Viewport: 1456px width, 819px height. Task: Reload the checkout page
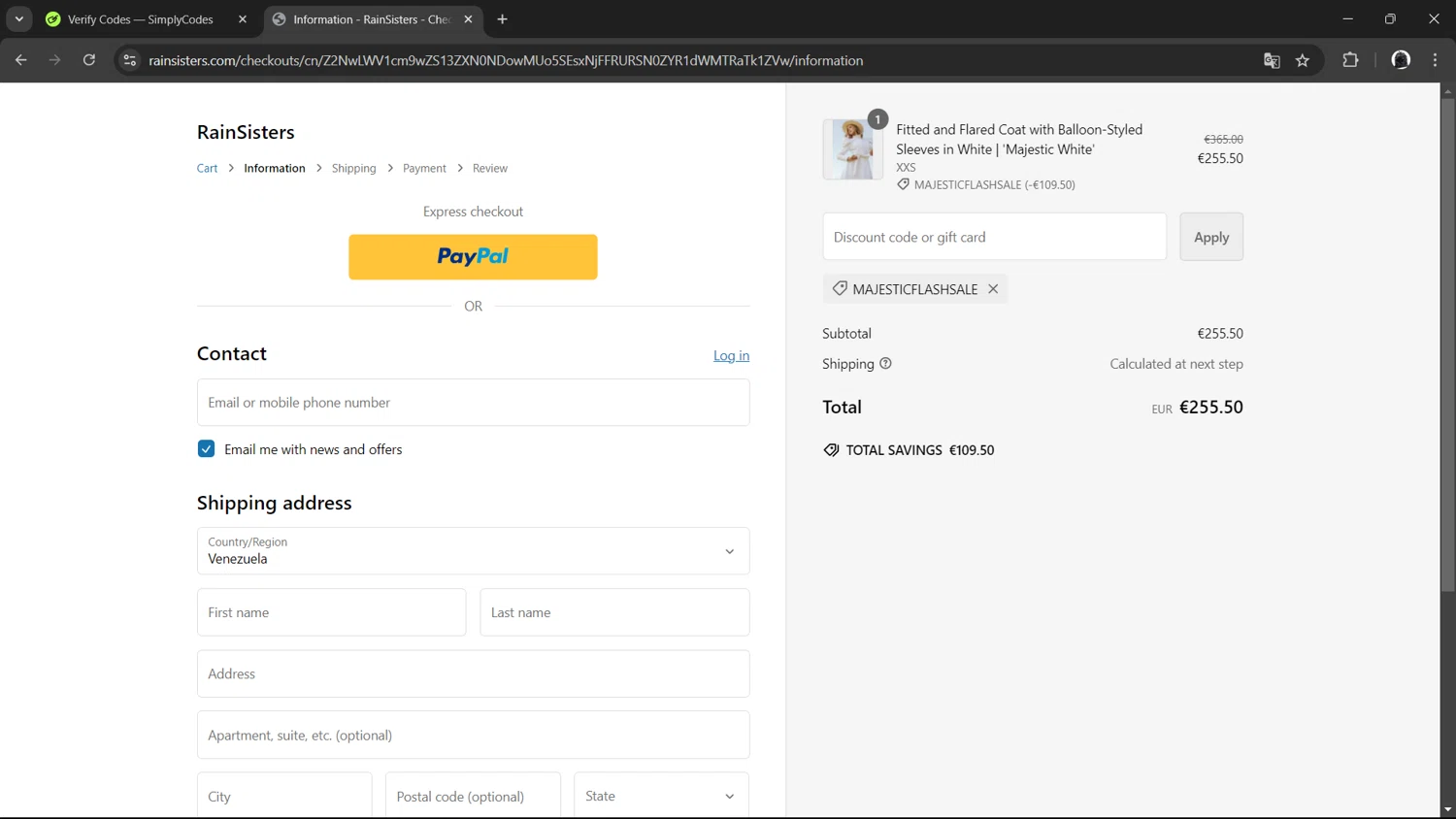pyautogui.click(x=89, y=60)
